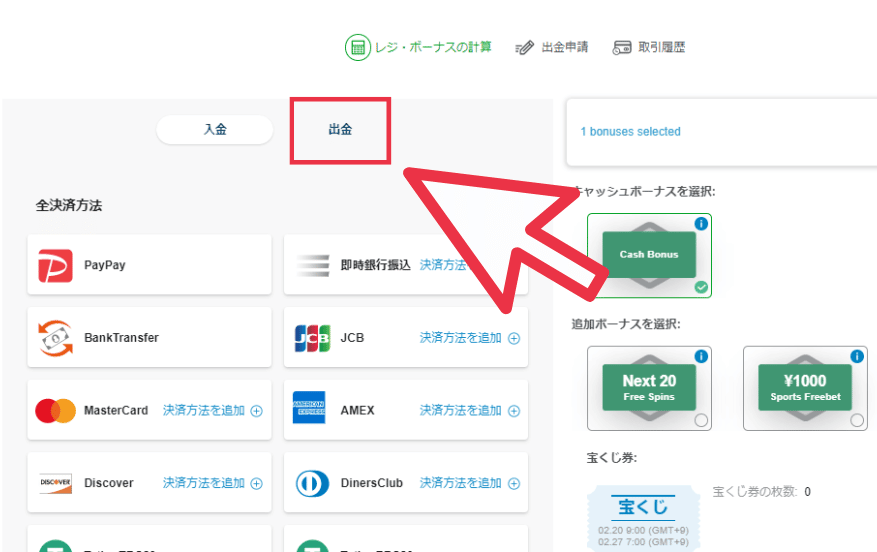
Task: Click 決済方法を追加 link for Discover
Action: (204, 483)
